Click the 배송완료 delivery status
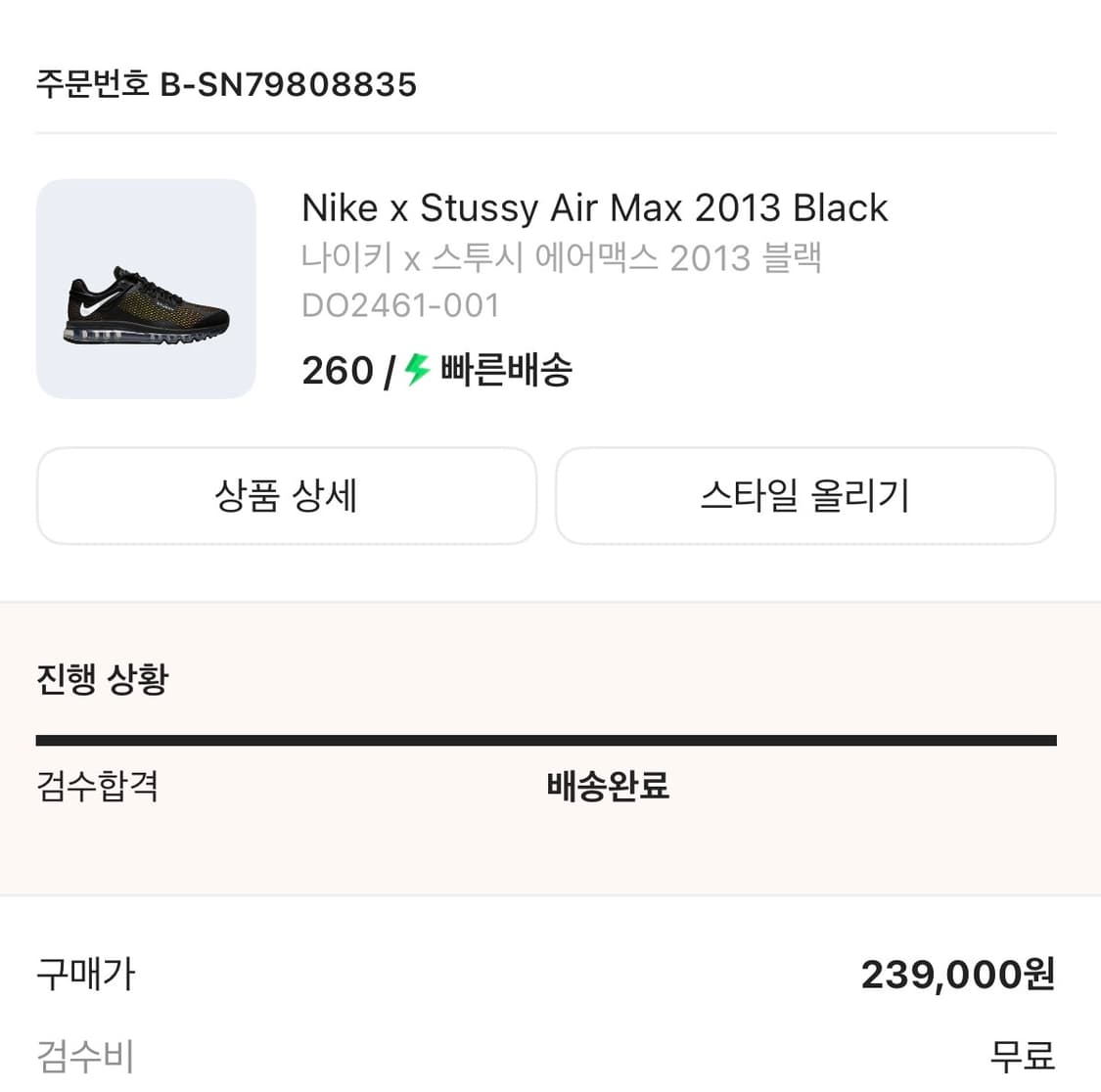 607,786
